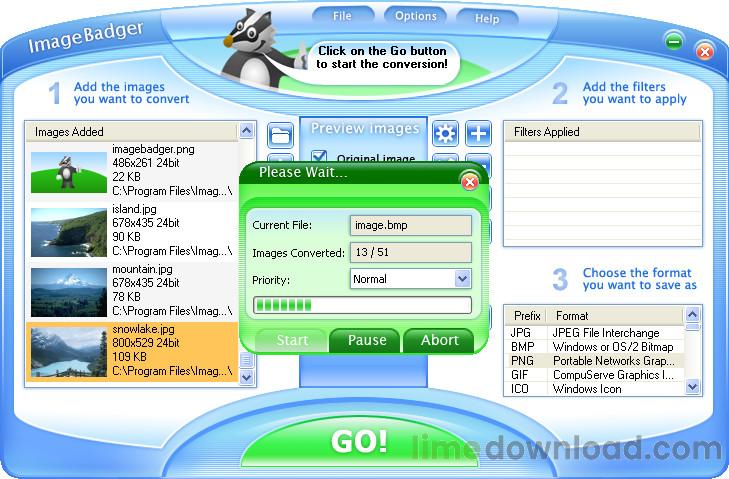Click 'Portable Networks Grap...' text
The height and width of the screenshot is (479, 729).
pos(613,361)
